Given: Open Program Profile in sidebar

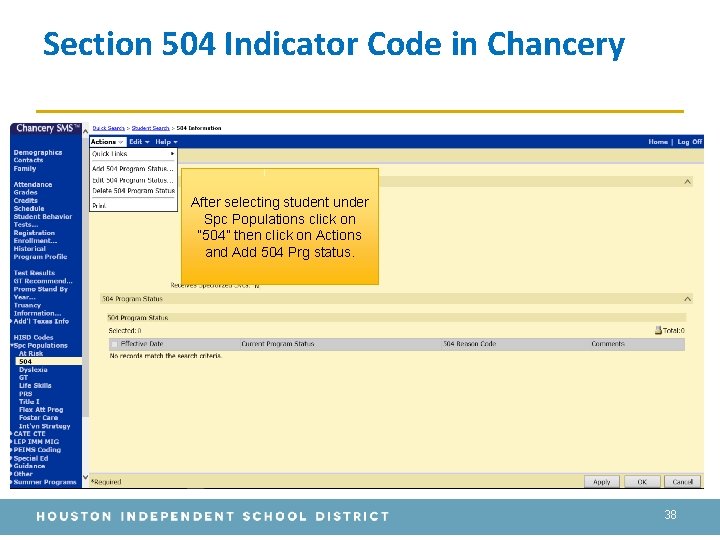Looking at the screenshot, I should 40,257.
